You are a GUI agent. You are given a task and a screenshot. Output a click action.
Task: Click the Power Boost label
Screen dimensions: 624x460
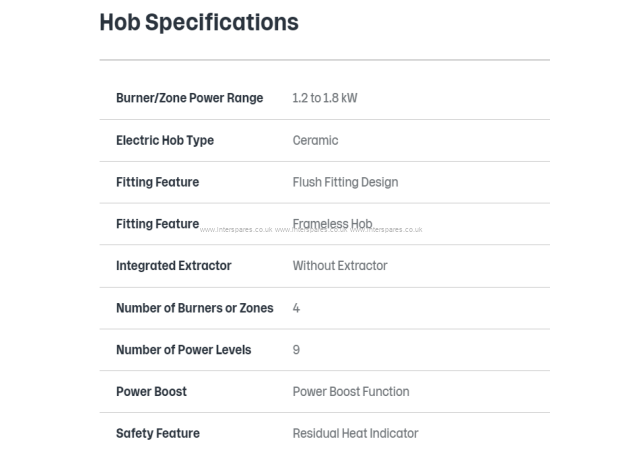point(151,391)
